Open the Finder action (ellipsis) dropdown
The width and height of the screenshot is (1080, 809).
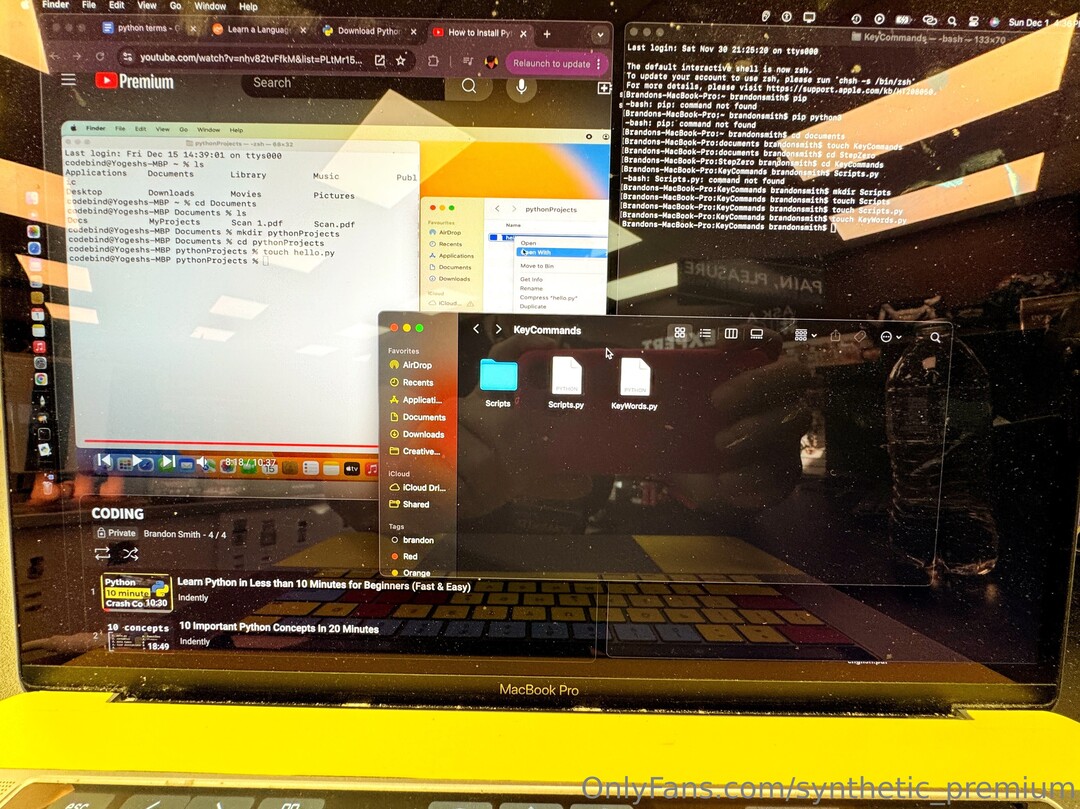890,337
